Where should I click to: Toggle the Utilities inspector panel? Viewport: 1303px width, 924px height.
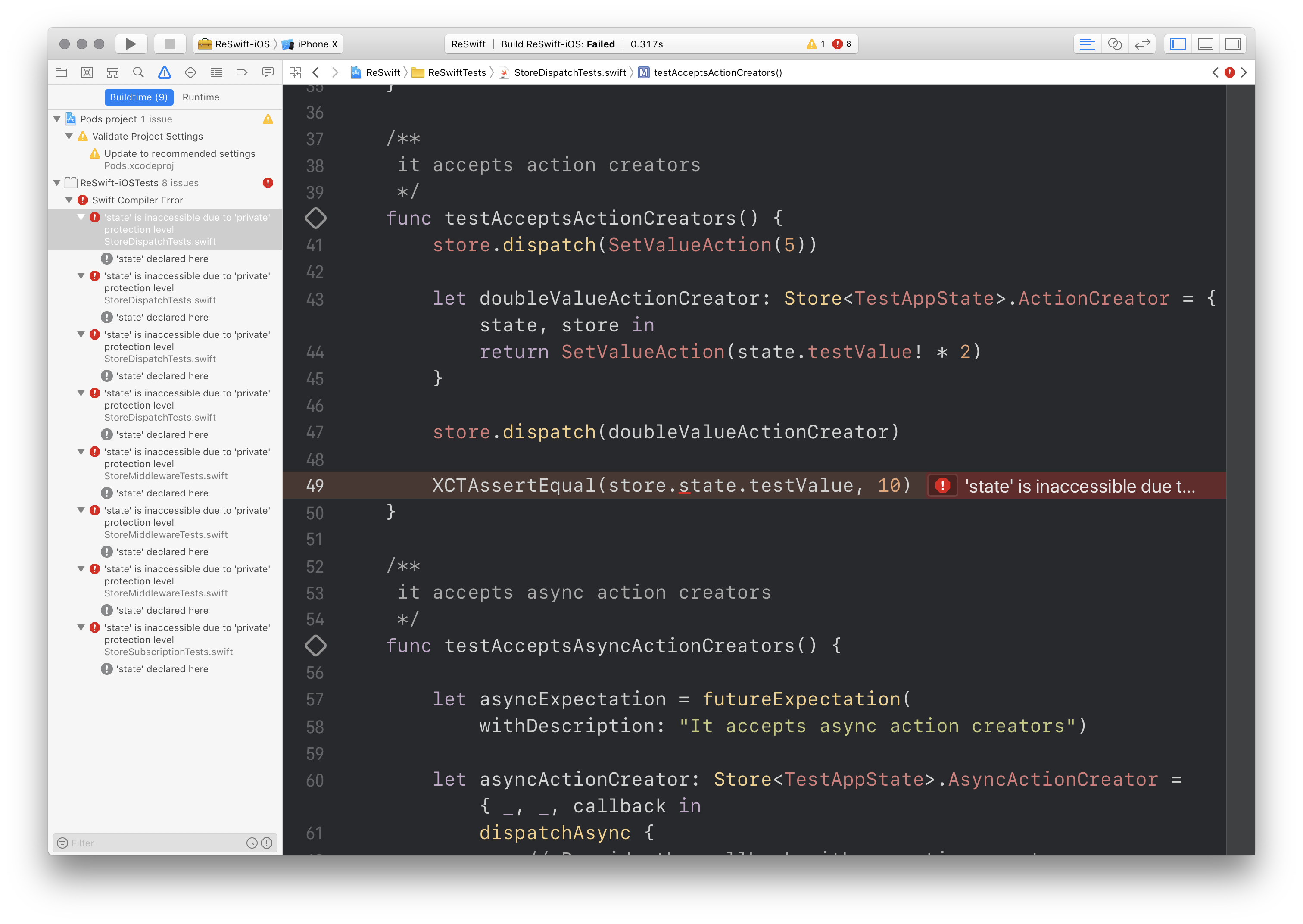coord(1233,44)
